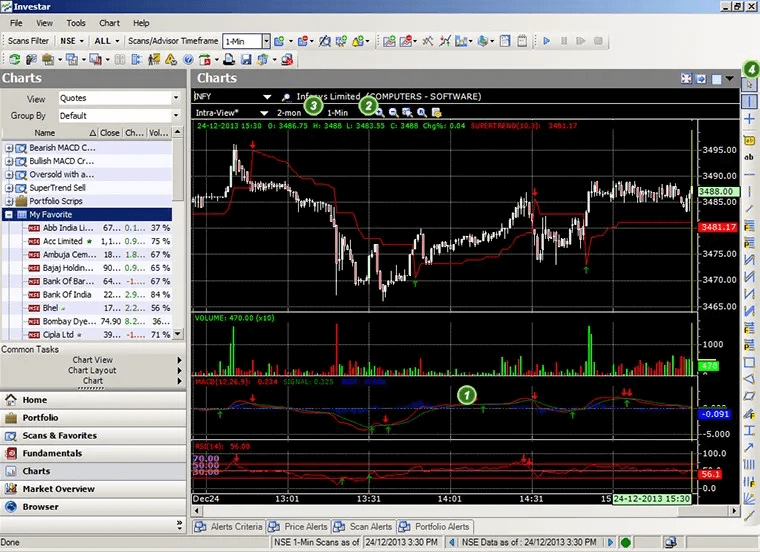The width and height of the screenshot is (760, 552).
Task: Open the Scans & Favorites section
Action: click(x=93, y=436)
